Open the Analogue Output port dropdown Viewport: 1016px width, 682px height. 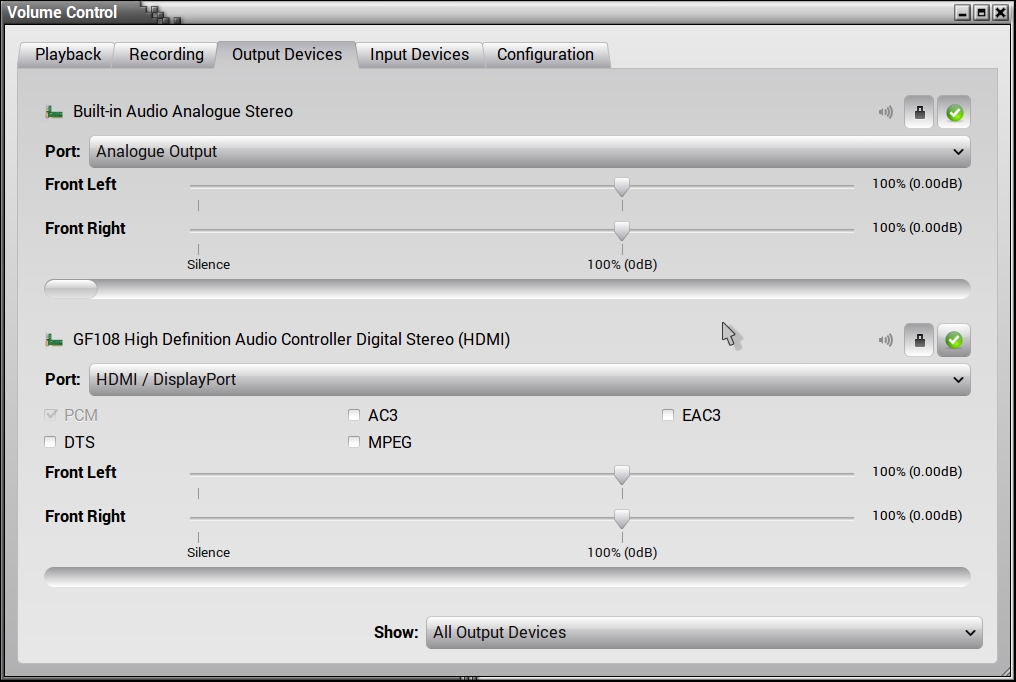[x=529, y=152]
